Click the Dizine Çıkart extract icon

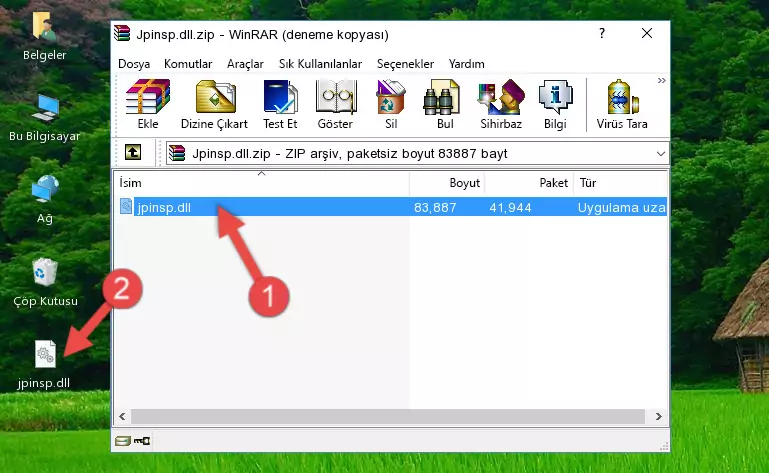(x=214, y=105)
